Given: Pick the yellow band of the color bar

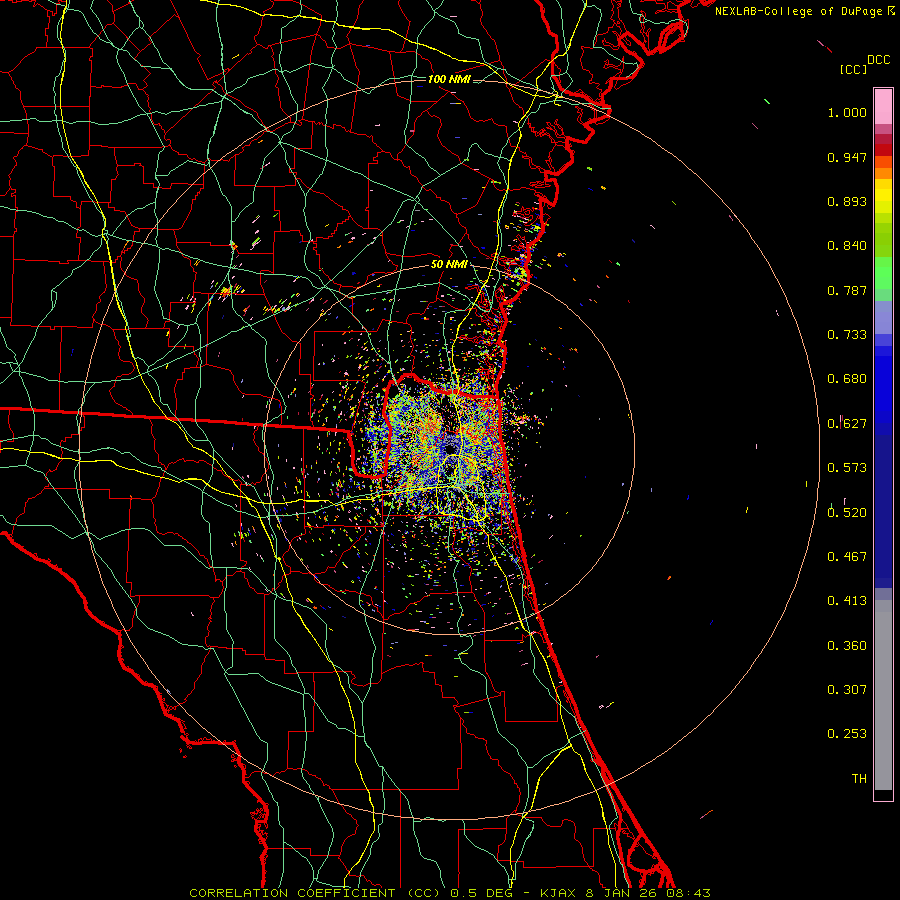Looking at the screenshot, I should click(883, 196).
